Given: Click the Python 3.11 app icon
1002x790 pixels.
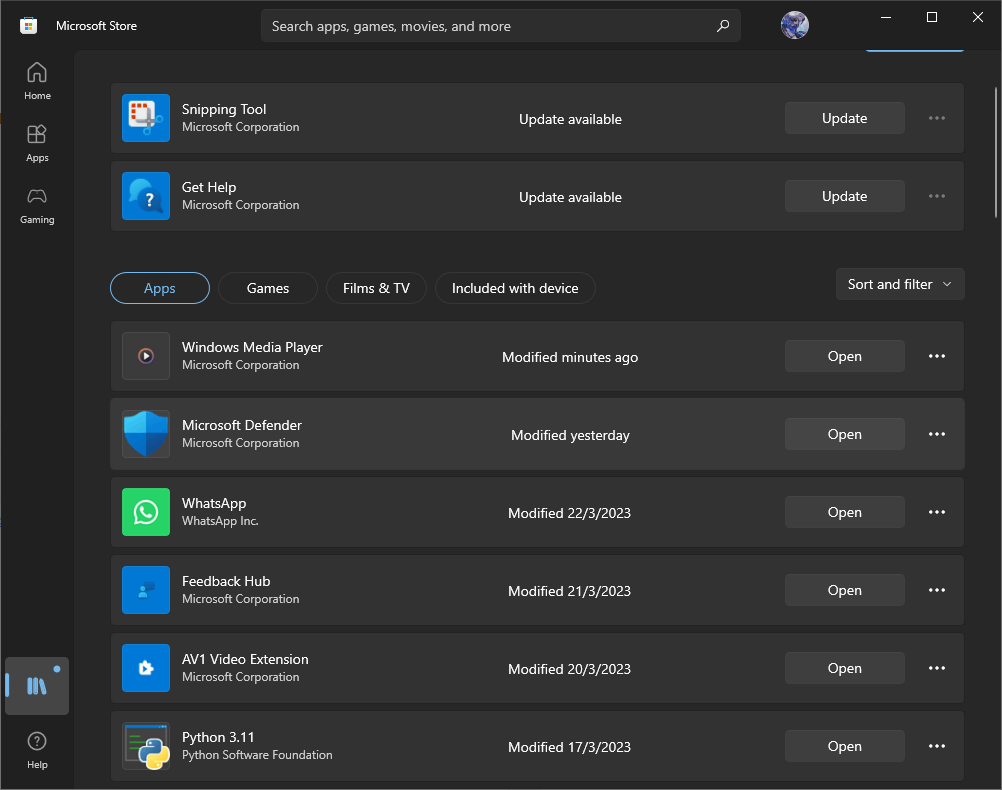Looking at the screenshot, I should click(x=146, y=746).
